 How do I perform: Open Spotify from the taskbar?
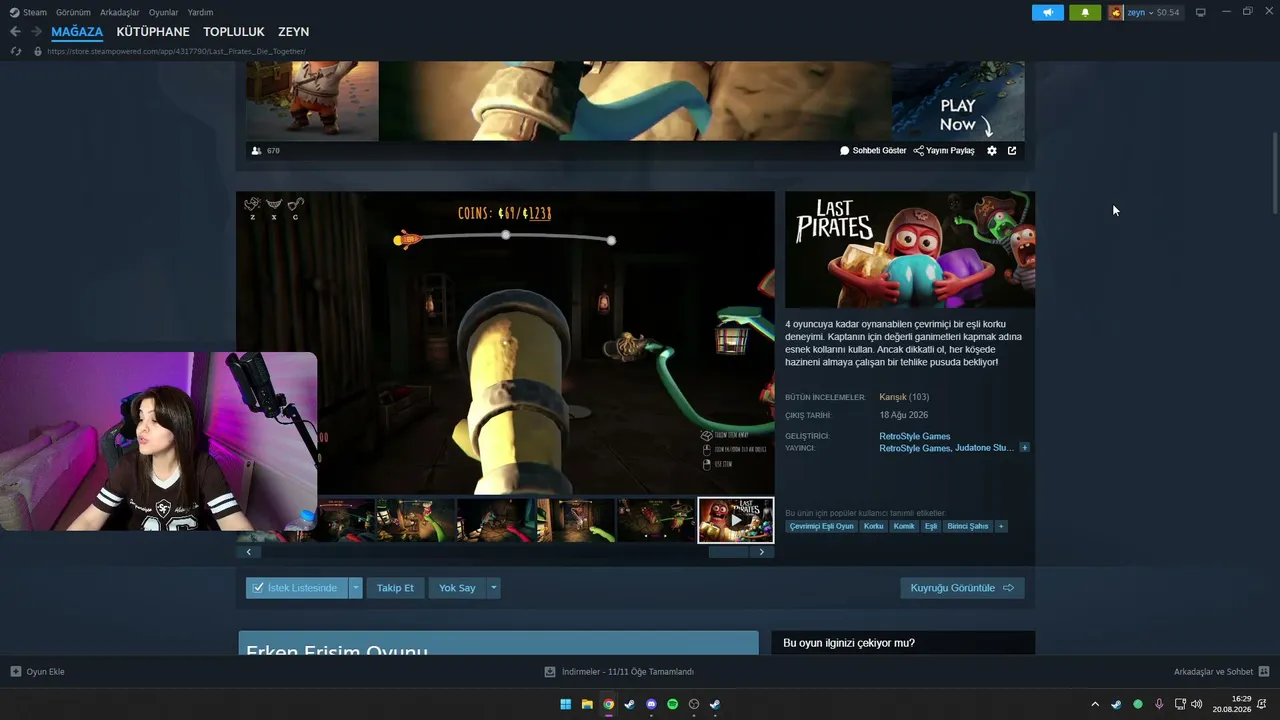pyautogui.click(x=672, y=704)
